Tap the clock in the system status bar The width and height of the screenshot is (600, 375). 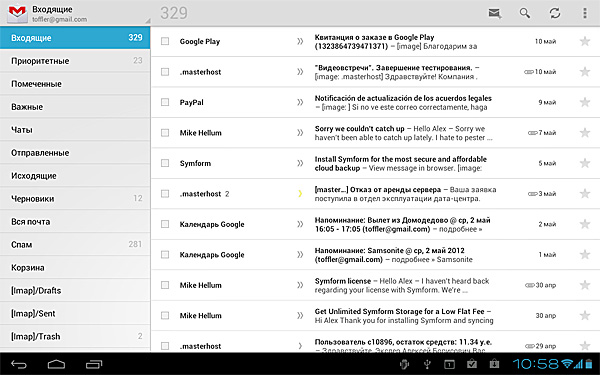(x=536, y=364)
